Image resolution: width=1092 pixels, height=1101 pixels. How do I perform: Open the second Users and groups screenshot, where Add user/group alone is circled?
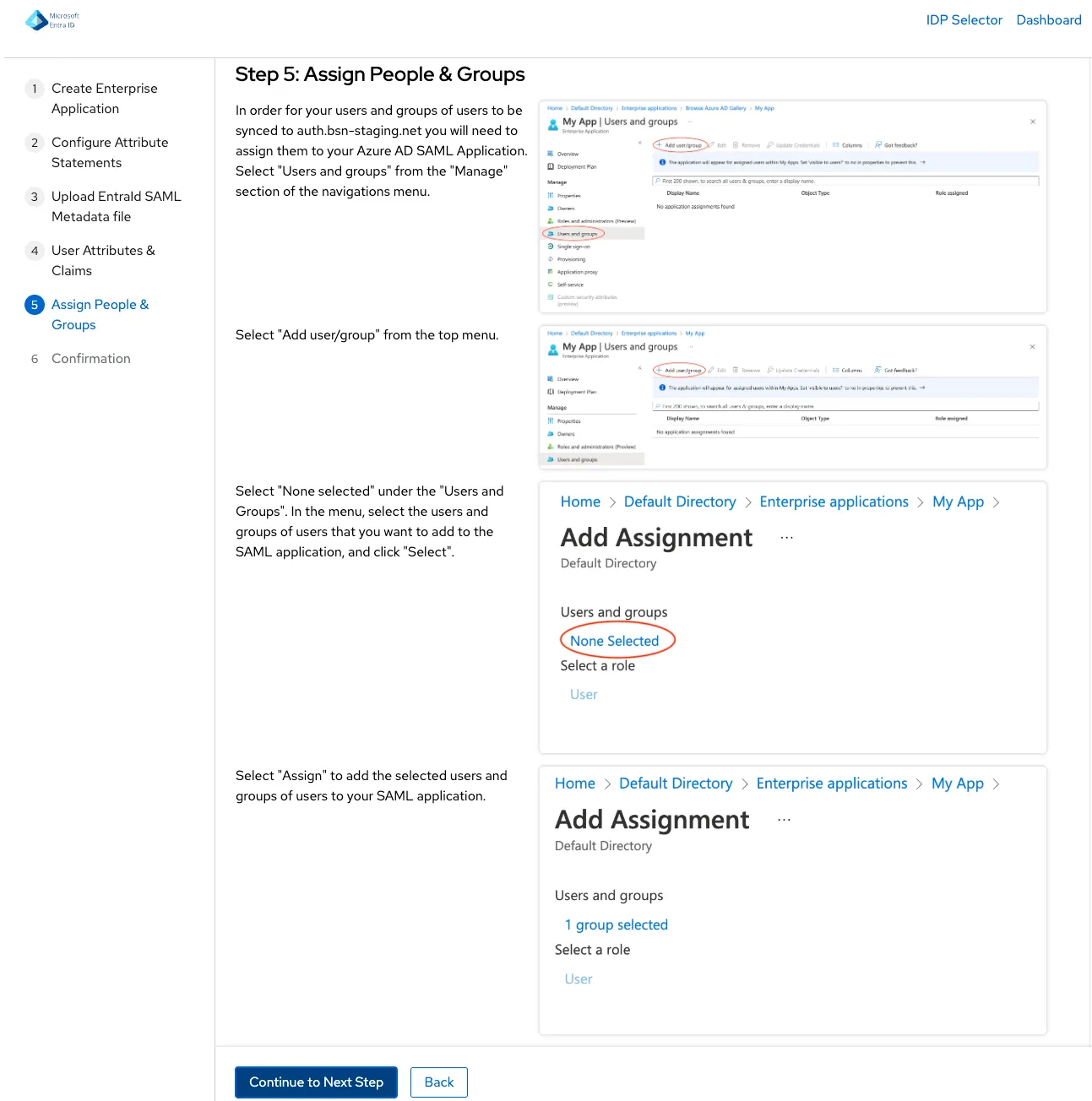(792, 397)
